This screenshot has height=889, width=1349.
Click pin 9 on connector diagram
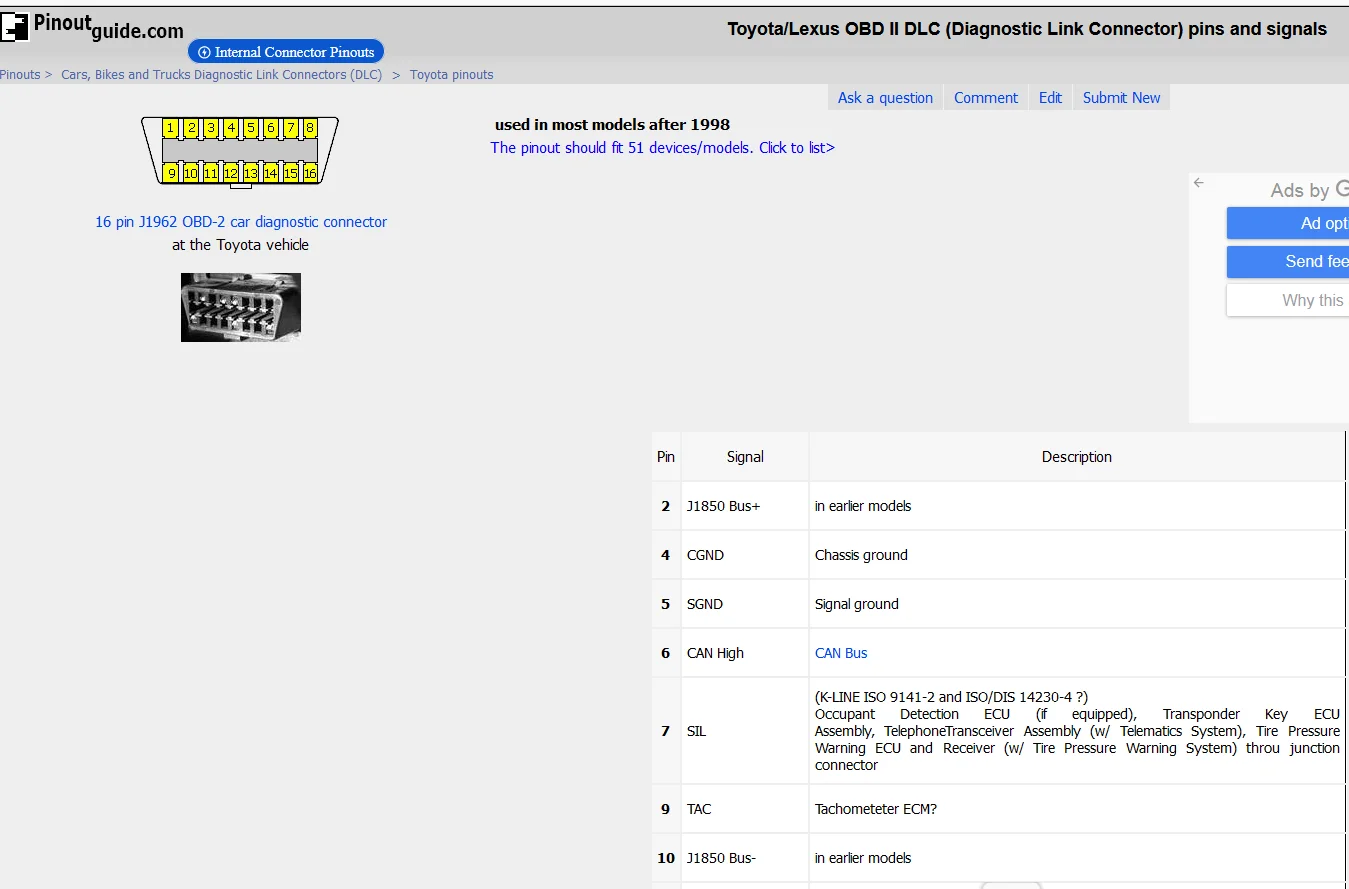[x=171, y=173]
